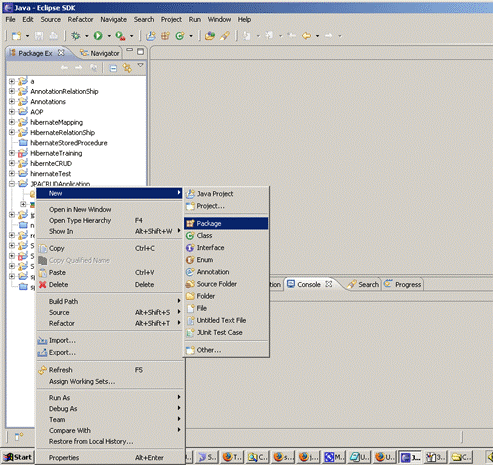The image size is (493, 465).
Task: Close the Package Explorer tab
Action: [61, 53]
